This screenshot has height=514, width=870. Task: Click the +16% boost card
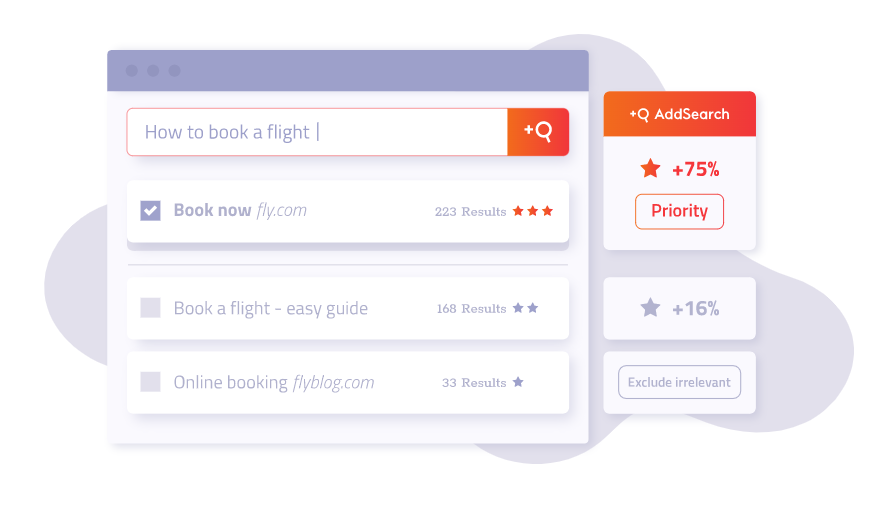pyautogui.click(x=680, y=308)
